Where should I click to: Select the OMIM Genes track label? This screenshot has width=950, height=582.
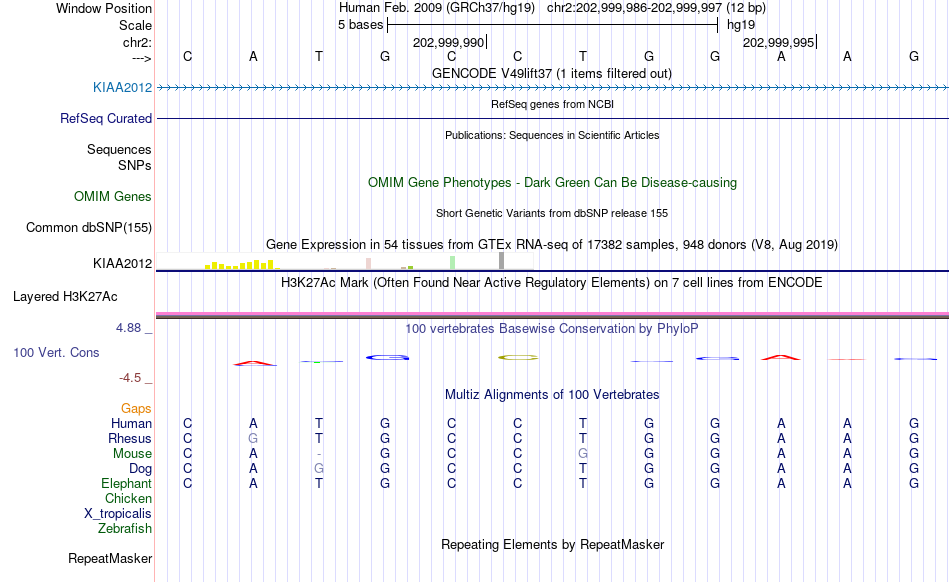click(x=113, y=196)
